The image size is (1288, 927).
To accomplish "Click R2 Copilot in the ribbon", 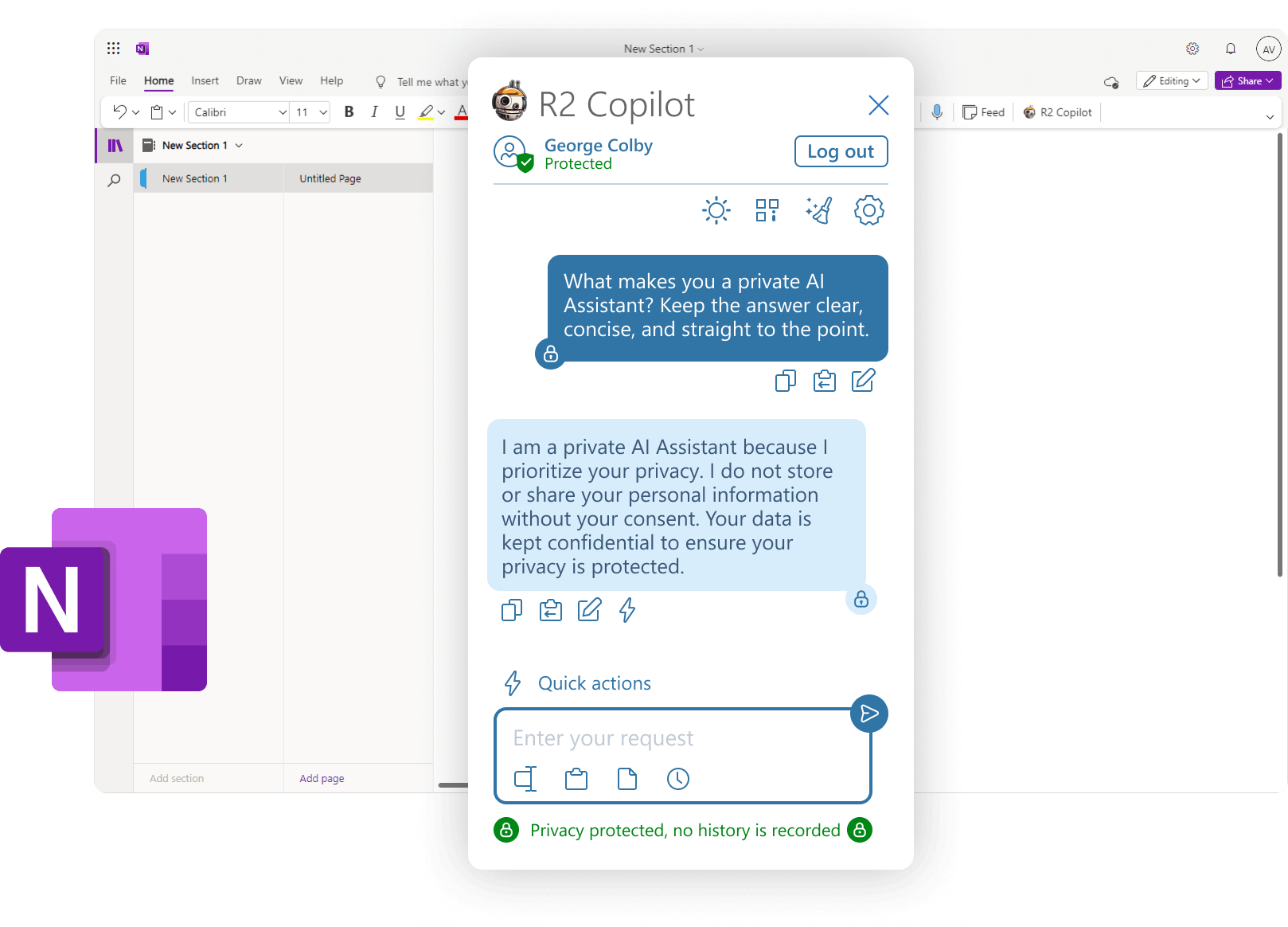I will tap(1058, 112).
